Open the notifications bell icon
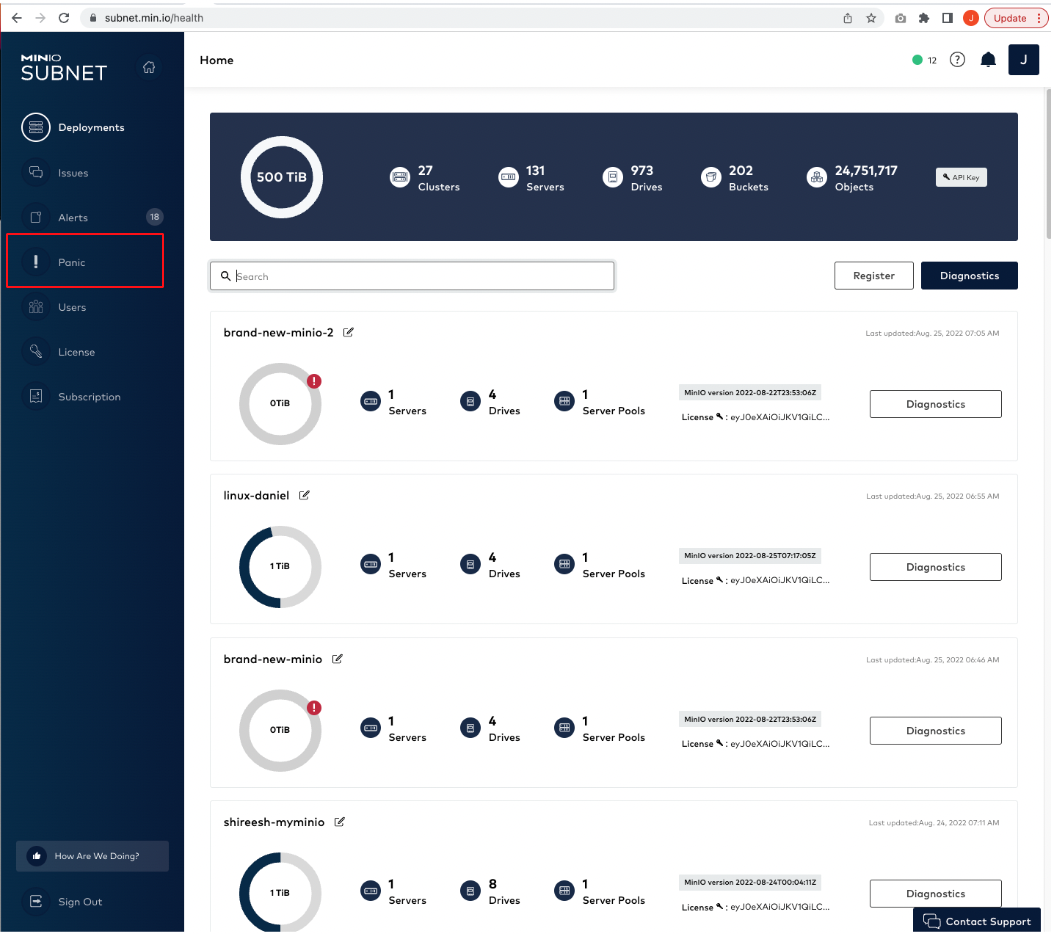1051x934 pixels. click(988, 60)
